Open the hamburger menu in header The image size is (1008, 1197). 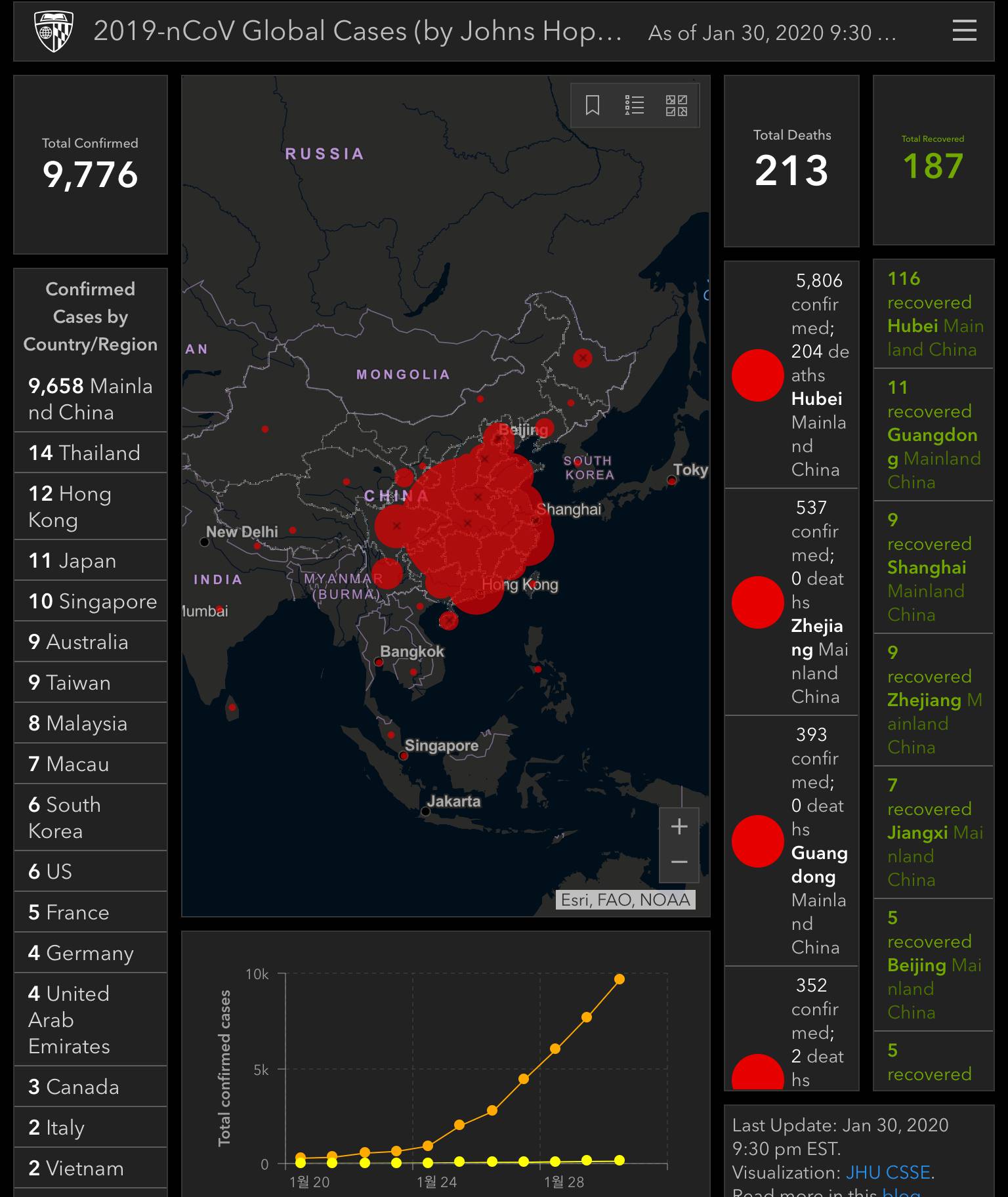963,31
